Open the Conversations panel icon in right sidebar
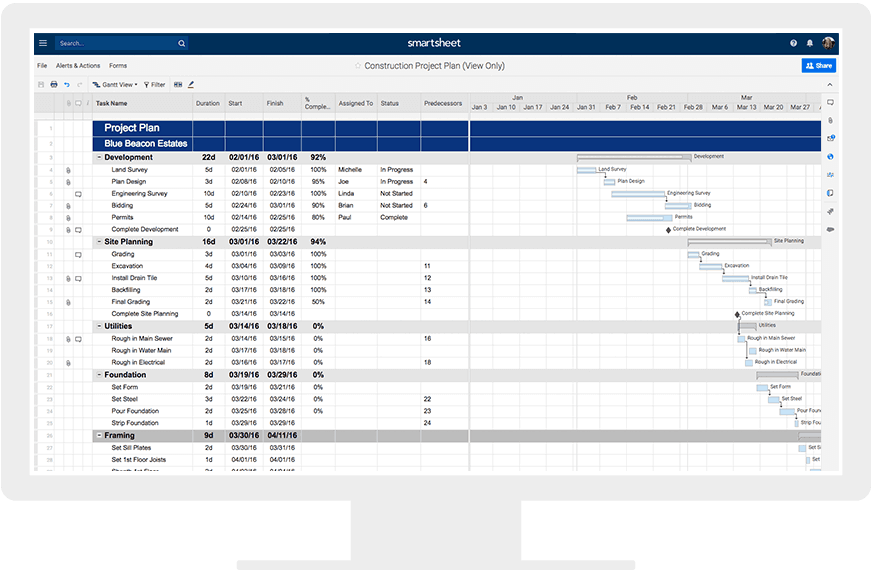Screen dimensions: 873x573 coord(830,103)
